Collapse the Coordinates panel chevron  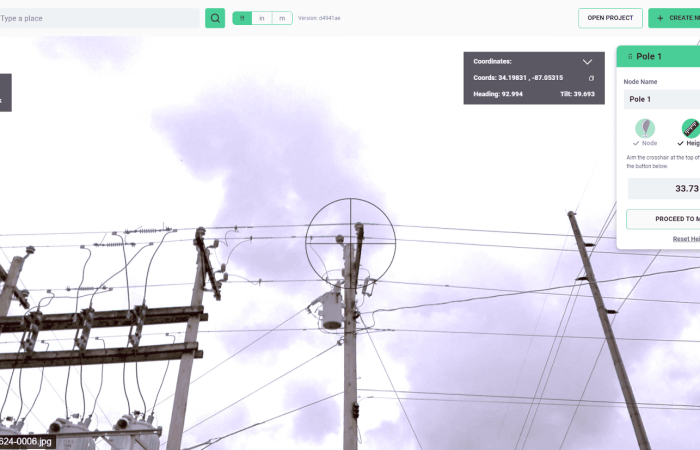(587, 62)
